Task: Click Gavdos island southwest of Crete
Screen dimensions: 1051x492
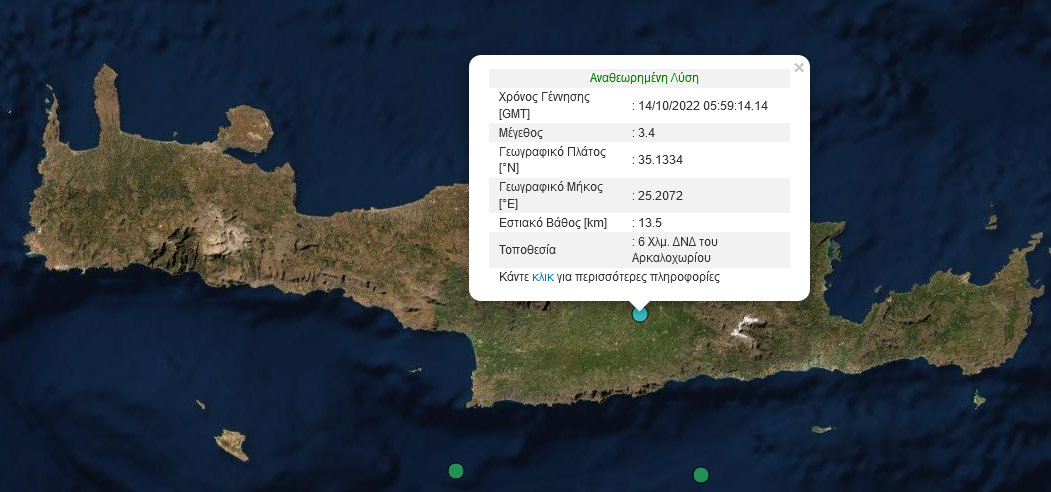Action: [232, 443]
